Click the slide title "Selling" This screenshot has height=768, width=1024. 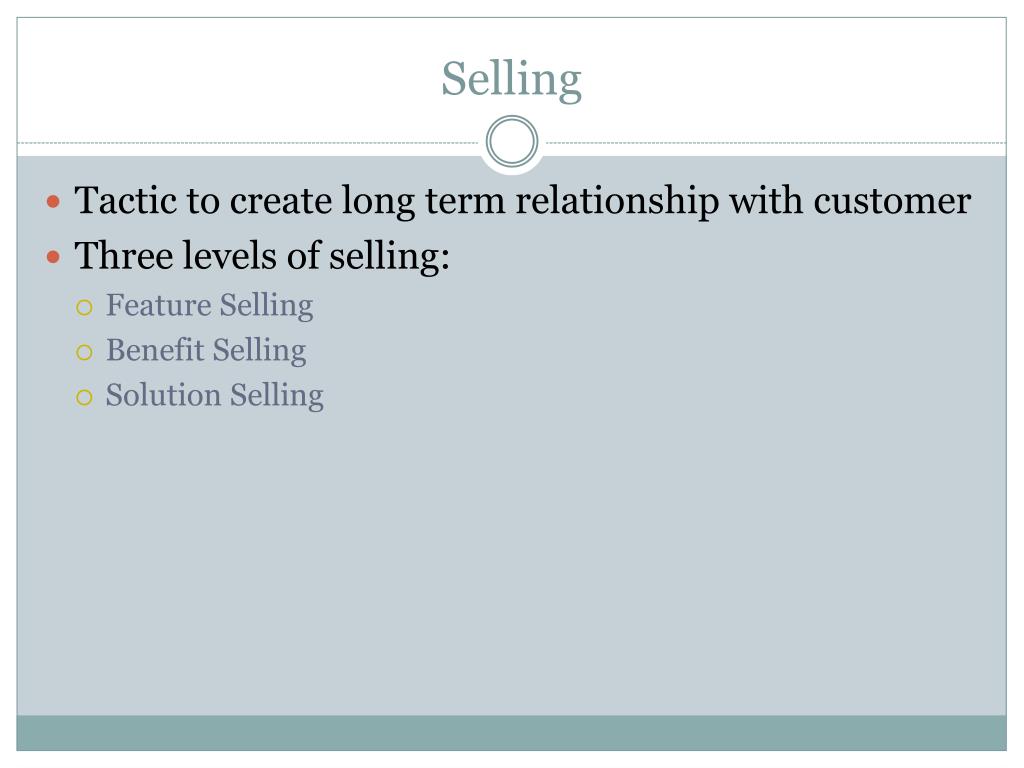[511, 80]
